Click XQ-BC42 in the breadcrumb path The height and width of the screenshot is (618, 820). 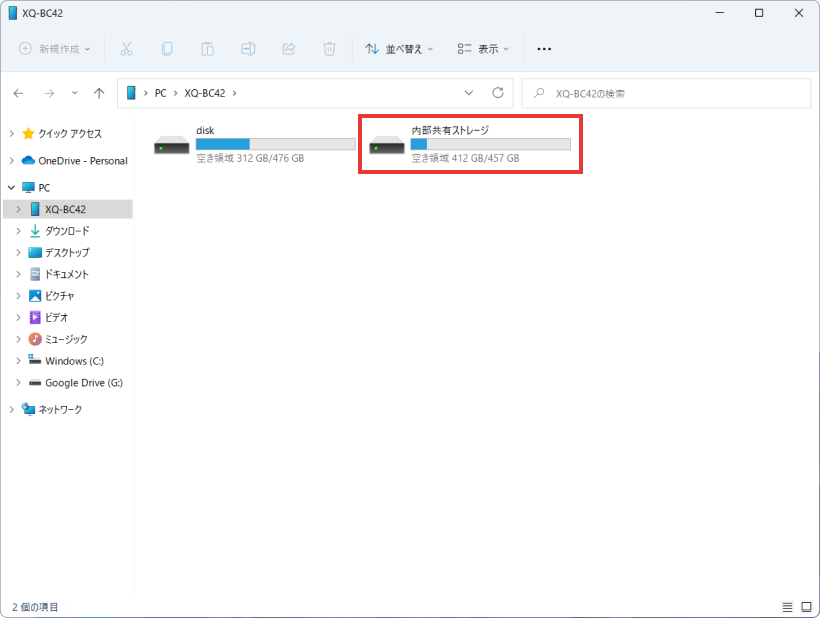pyautogui.click(x=204, y=93)
